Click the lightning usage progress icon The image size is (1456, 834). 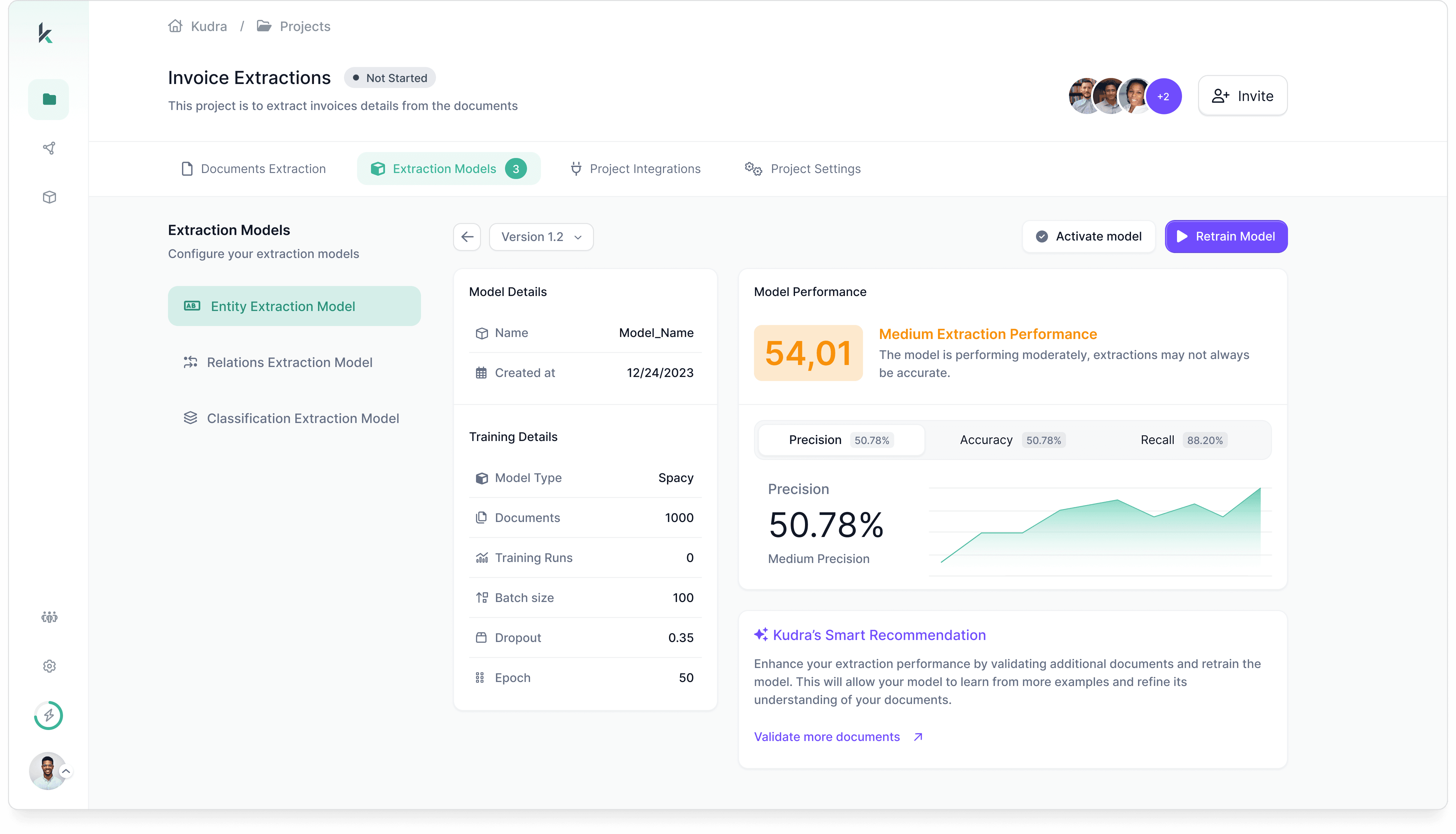coord(49,715)
